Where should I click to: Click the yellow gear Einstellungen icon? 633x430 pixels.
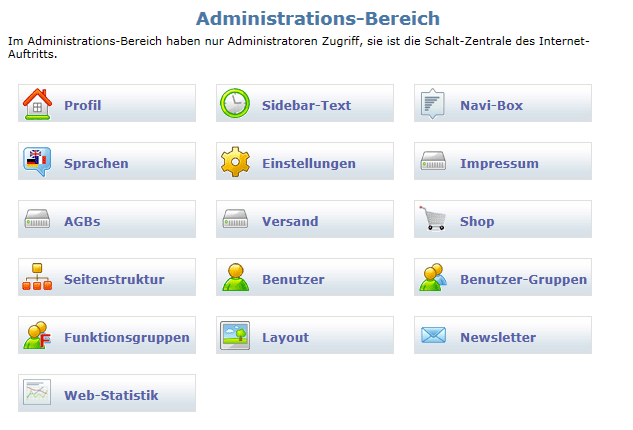pos(235,162)
